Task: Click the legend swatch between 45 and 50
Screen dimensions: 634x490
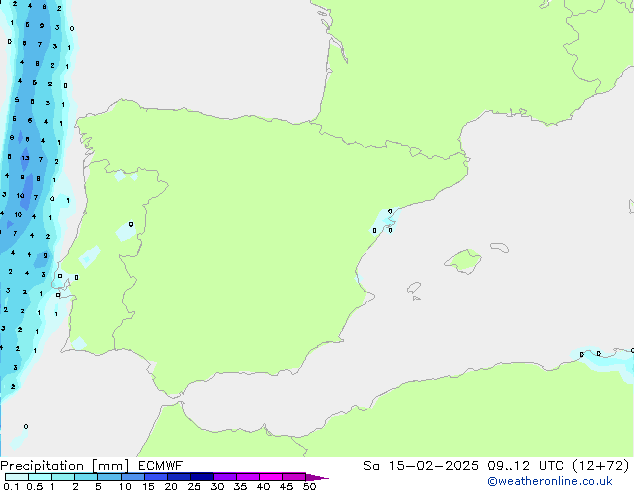Action: tap(294, 477)
